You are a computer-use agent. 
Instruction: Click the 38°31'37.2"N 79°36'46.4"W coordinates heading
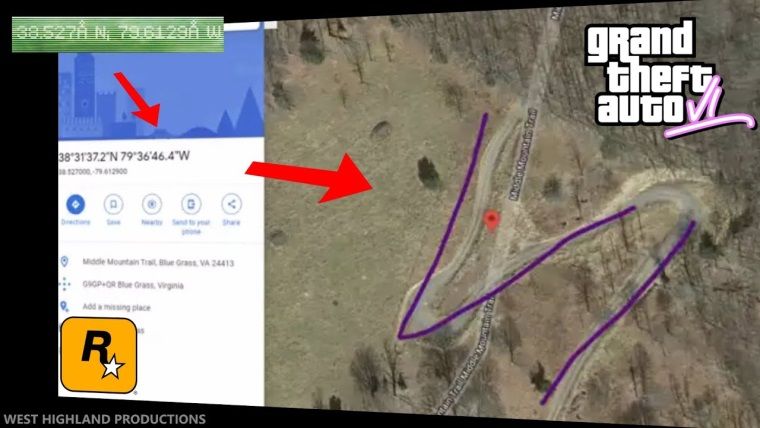pyautogui.click(x=124, y=157)
